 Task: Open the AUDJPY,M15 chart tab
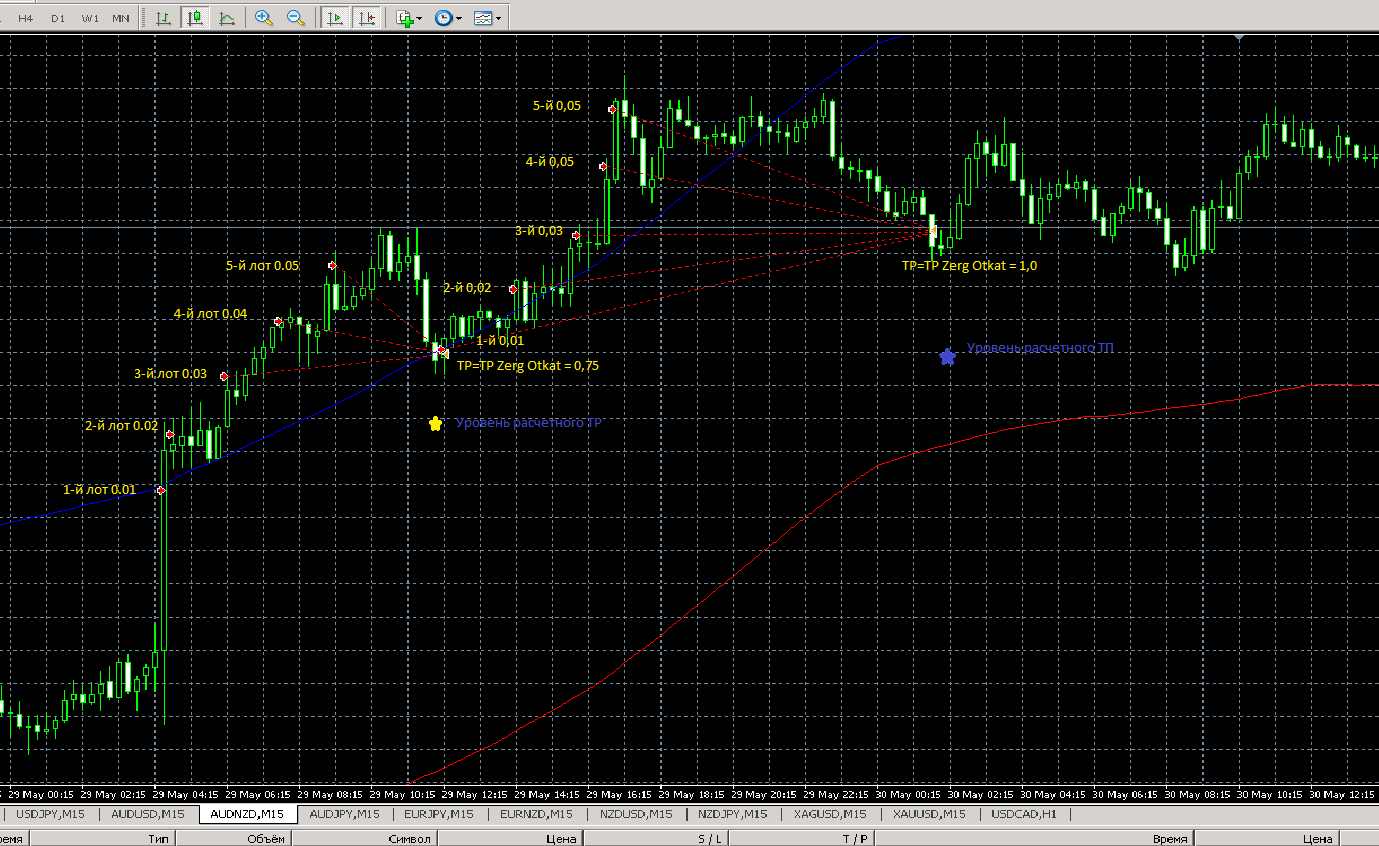coord(345,814)
